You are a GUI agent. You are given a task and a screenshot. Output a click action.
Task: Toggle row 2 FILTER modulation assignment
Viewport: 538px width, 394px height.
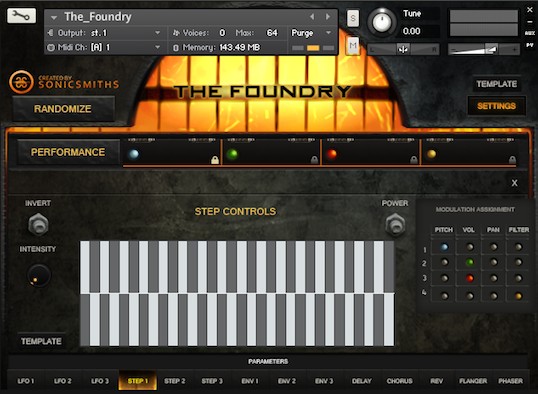tap(518, 263)
